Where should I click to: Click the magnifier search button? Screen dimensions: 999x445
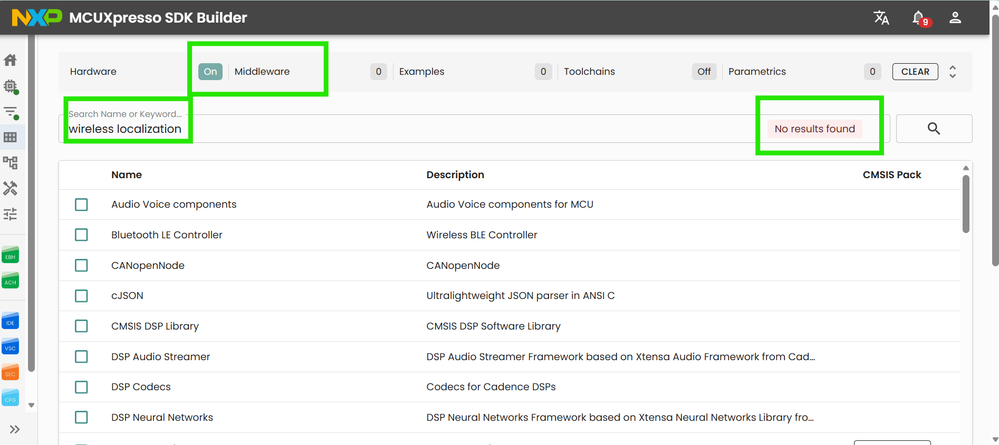click(933, 129)
